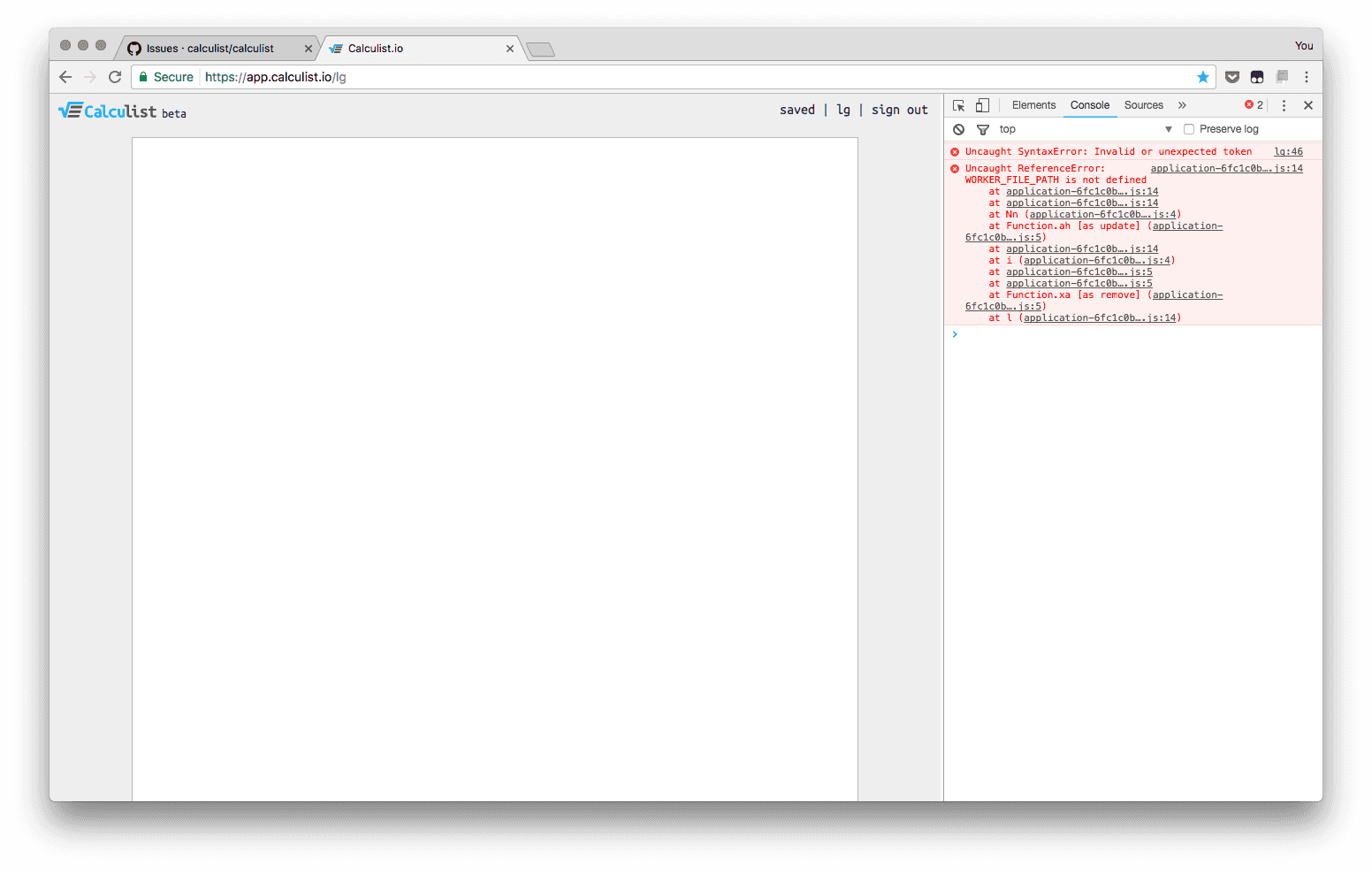Viewport: 1372px width, 872px height.
Task: Click the URL address bar
Action: pos(672,77)
